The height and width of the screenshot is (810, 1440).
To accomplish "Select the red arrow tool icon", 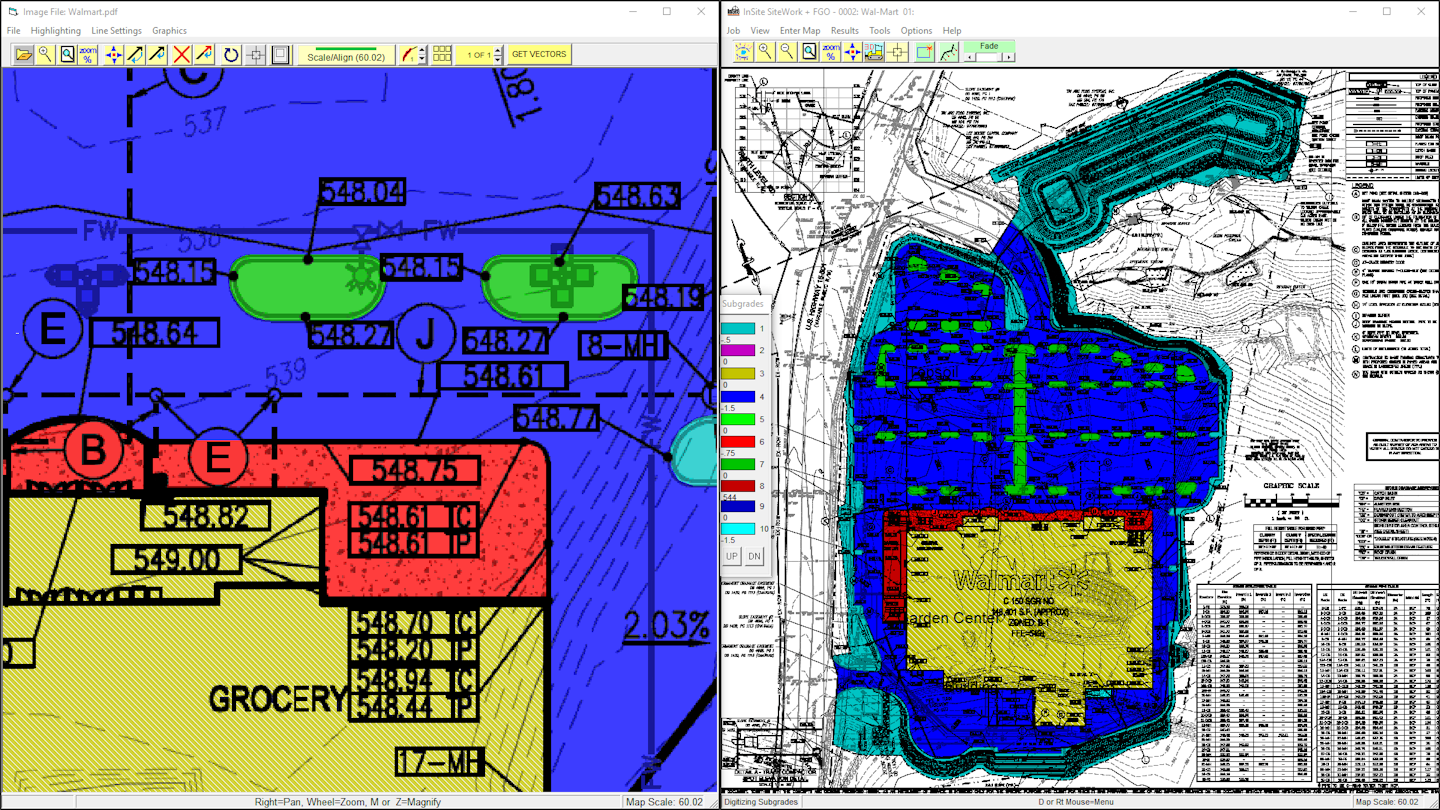I will coord(203,55).
